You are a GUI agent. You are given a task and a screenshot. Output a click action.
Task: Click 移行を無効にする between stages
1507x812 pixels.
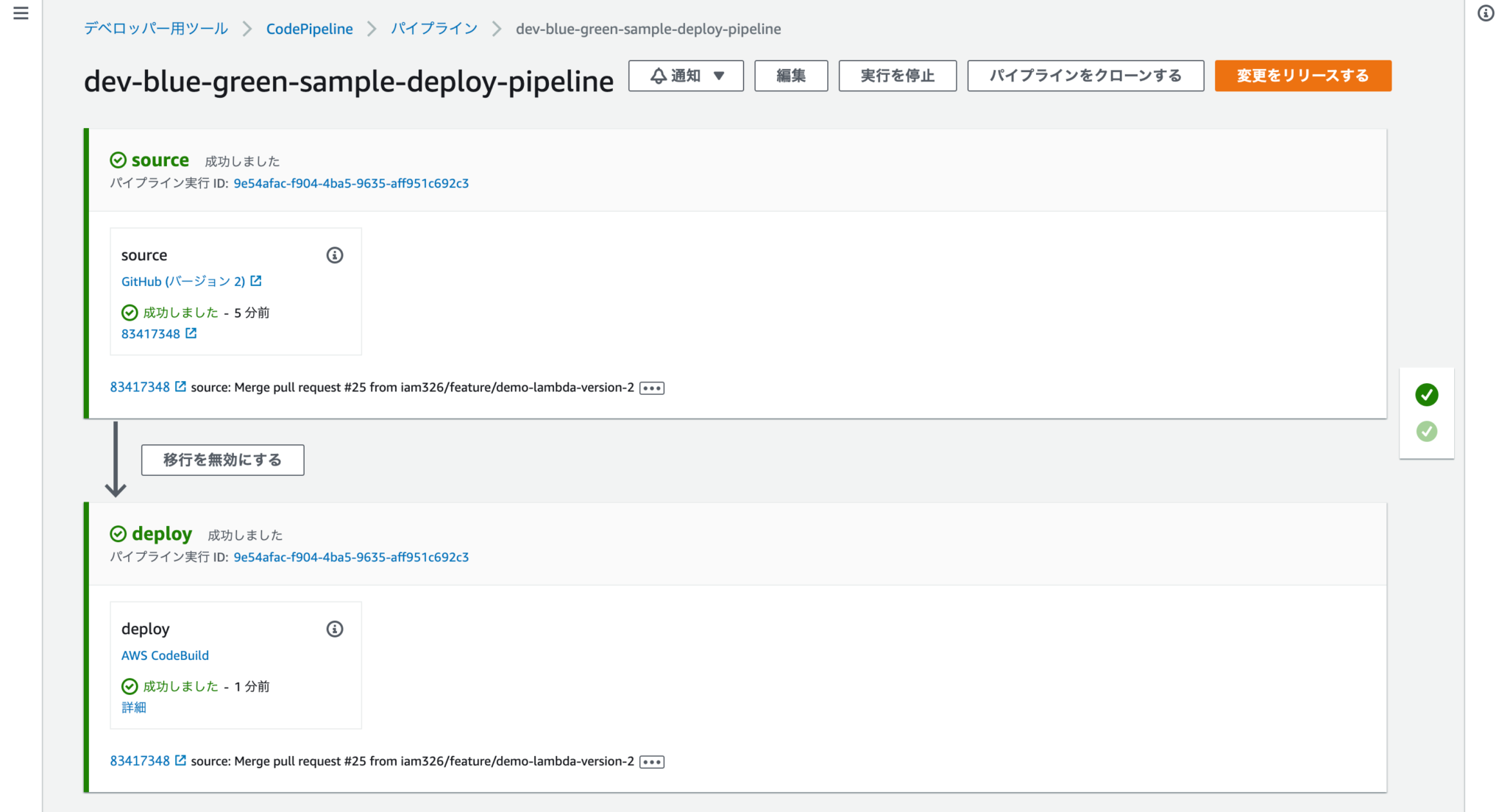point(222,460)
